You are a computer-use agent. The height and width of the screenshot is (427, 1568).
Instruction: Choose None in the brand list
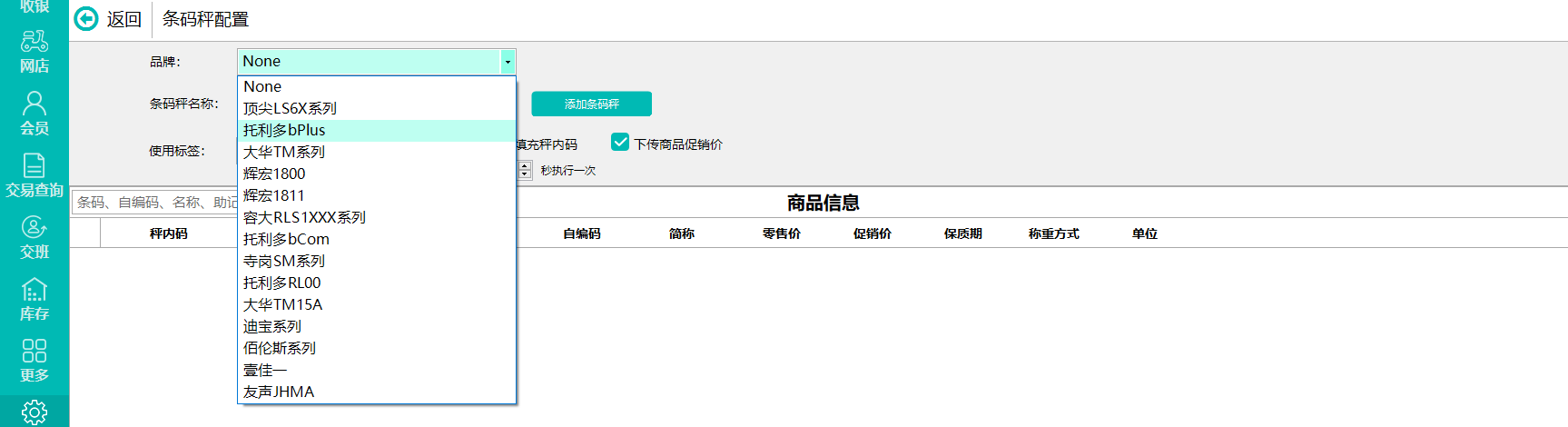(x=377, y=86)
